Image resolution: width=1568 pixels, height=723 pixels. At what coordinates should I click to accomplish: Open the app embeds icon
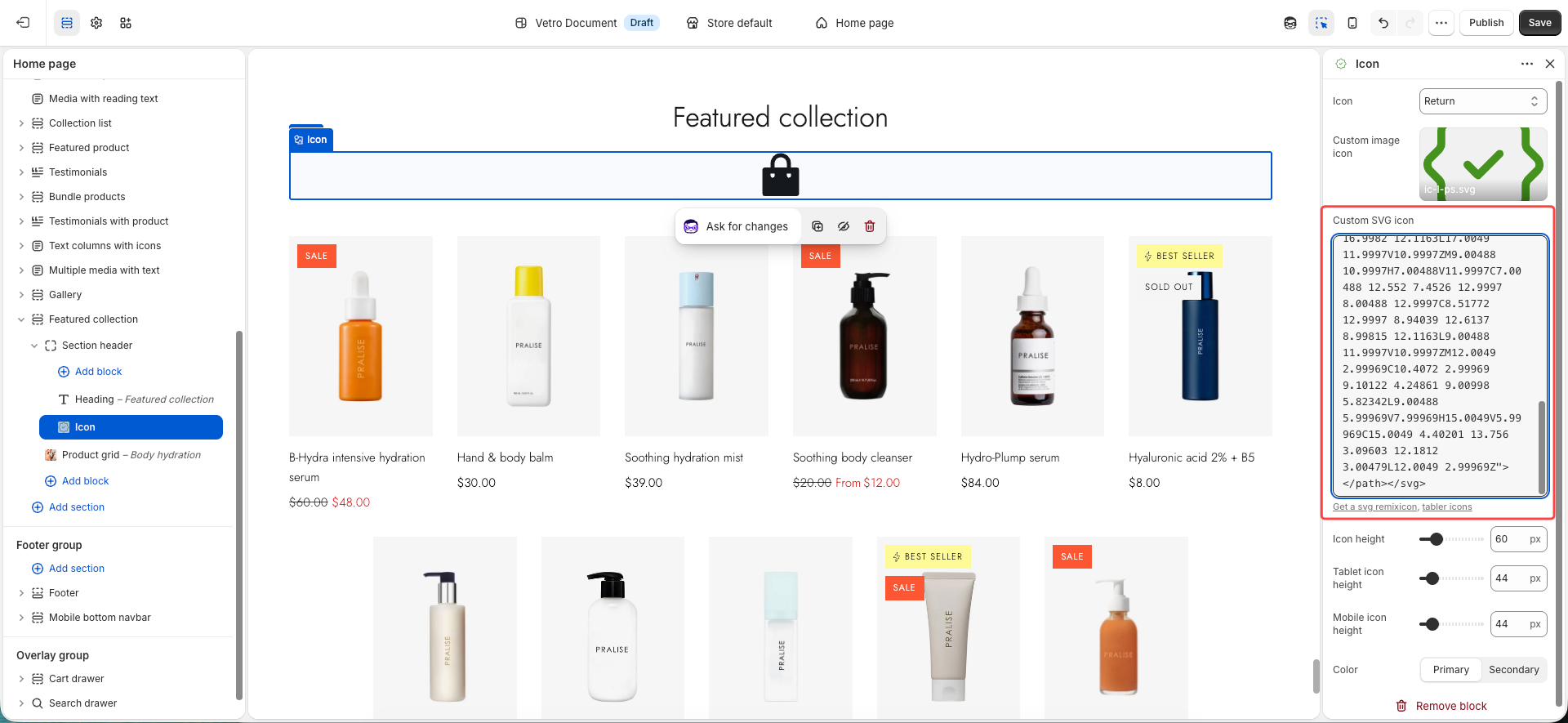126,23
